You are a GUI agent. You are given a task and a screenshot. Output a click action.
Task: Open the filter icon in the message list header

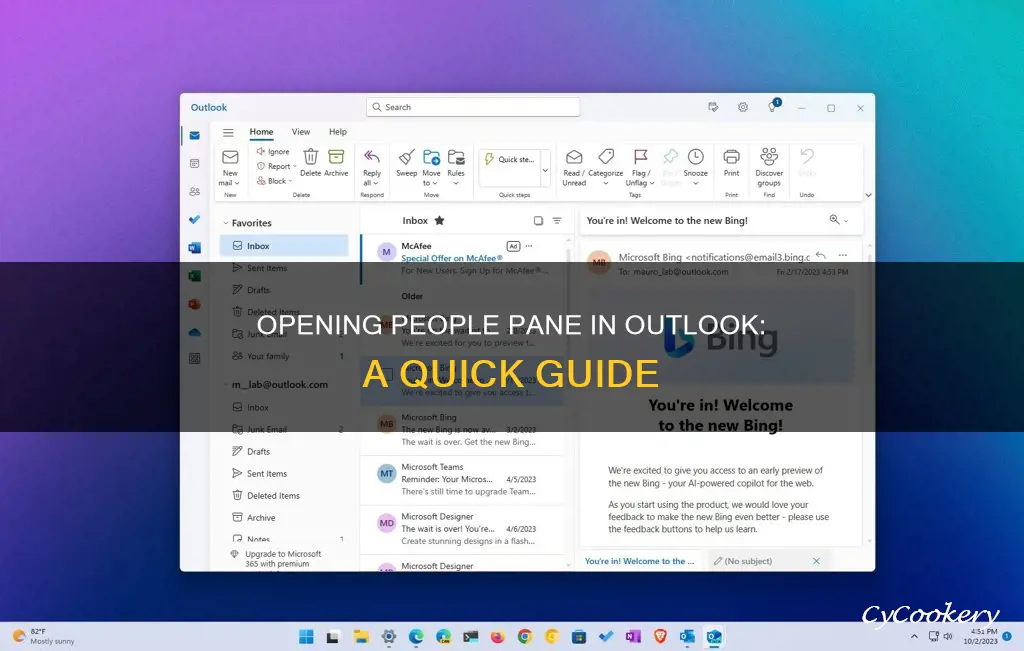[x=557, y=221]
